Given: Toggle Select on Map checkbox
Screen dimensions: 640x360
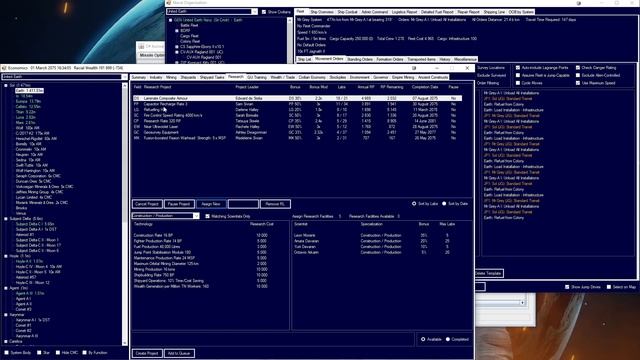Looking at the screenshot, I should click(x=609, y=287).
